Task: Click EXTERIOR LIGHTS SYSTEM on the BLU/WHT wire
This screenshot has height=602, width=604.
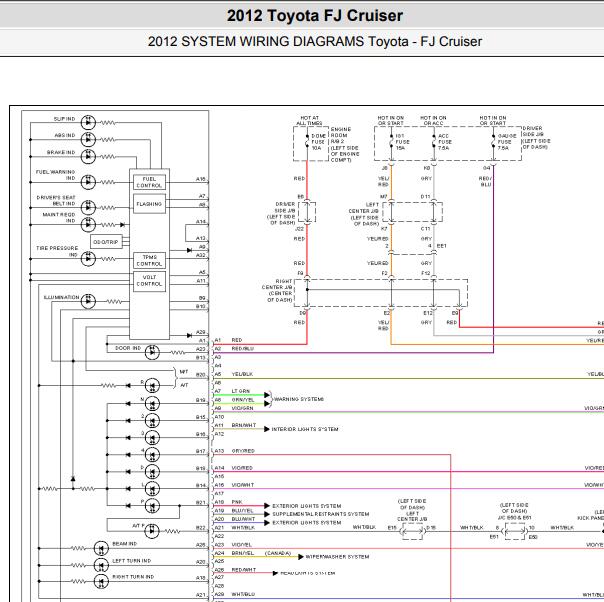Action: [x=307, y=523]
